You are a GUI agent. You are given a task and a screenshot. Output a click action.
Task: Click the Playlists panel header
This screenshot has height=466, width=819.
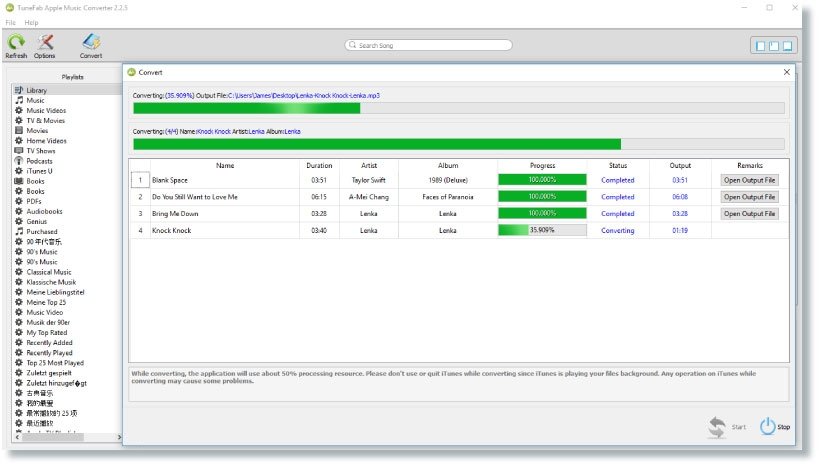(73, 77)
